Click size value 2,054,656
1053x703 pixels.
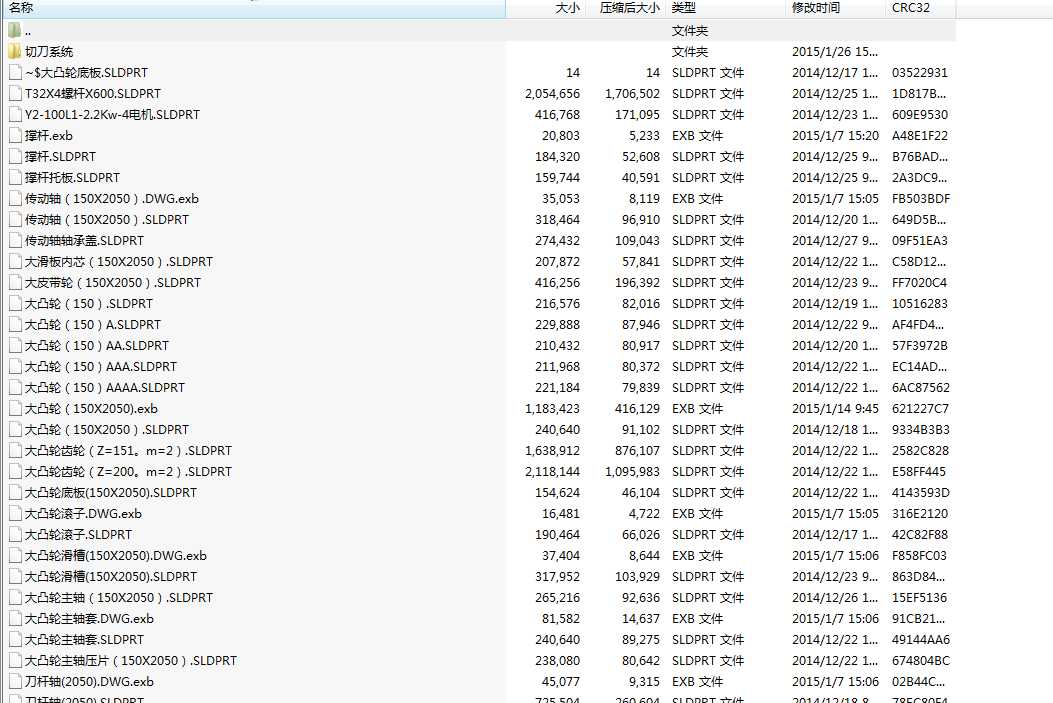tap(552, 94)
